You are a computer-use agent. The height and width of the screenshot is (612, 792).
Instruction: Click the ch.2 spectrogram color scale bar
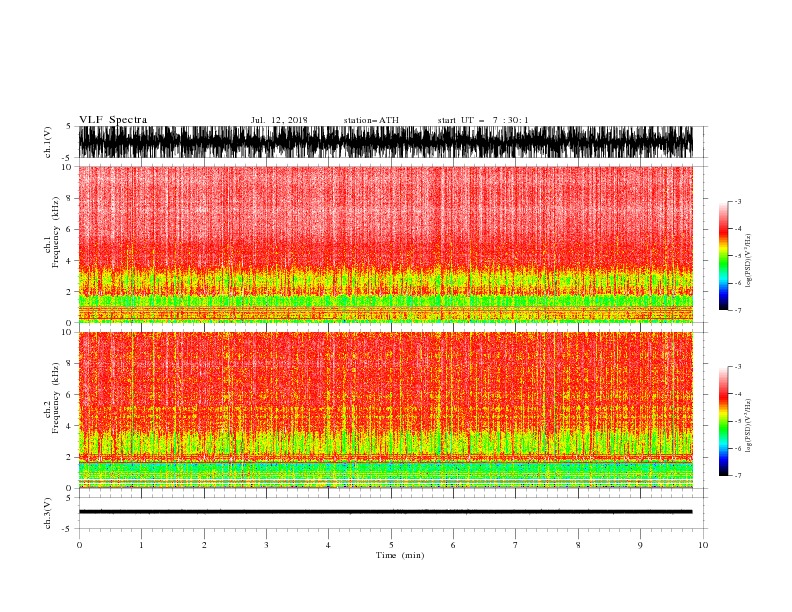coord(723,421)
